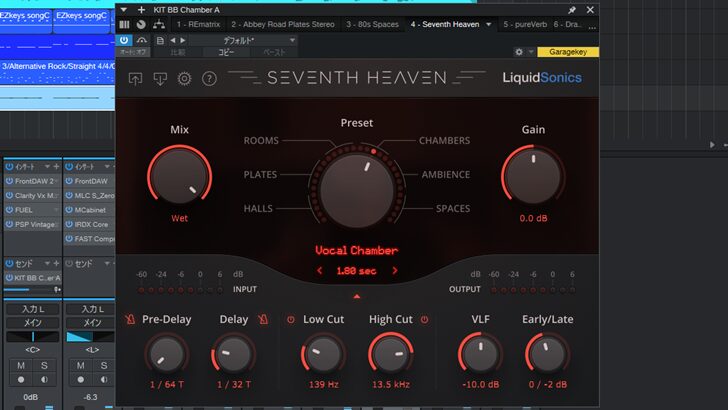Select the previous preset arrow

[x=173, y=40]
